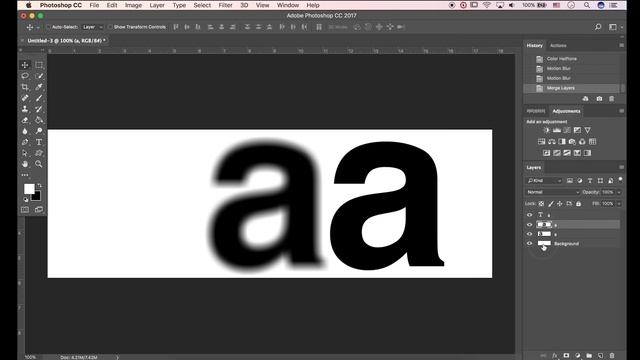Switch to the Actions tab

click(558, 46)
